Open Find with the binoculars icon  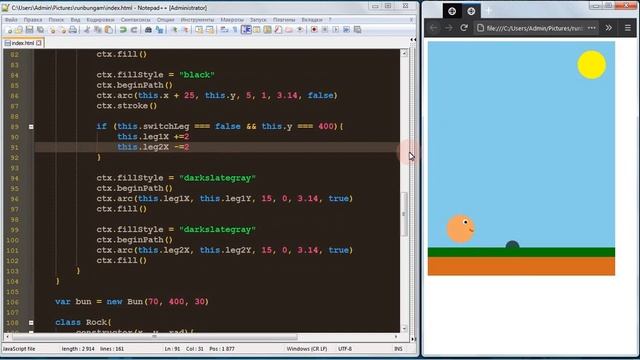[148, 29]
